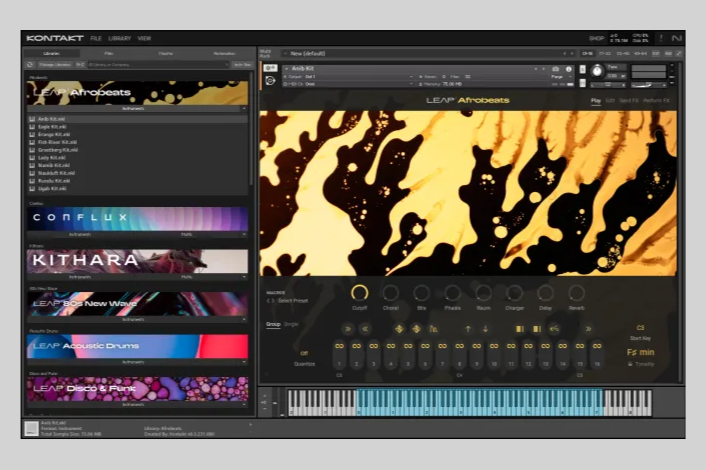Click the Select Preset arrows icon
This screenshot has width=706, height=470.
click(270, 301)
